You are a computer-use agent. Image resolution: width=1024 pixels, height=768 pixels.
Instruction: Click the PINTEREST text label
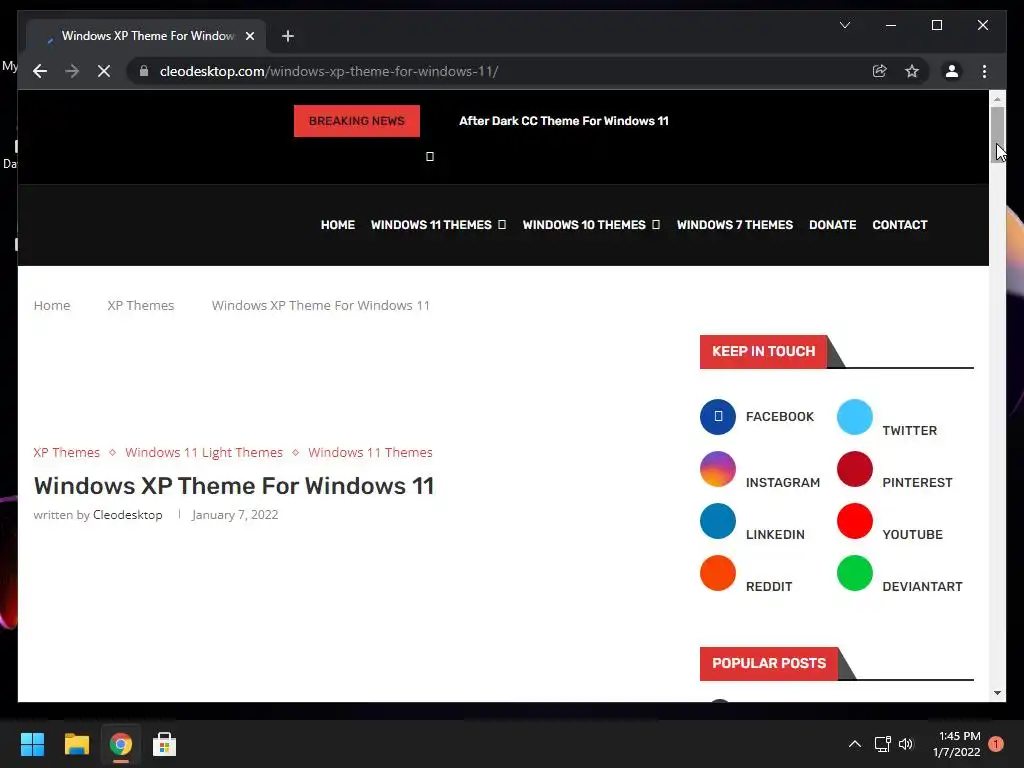[917, 483]
